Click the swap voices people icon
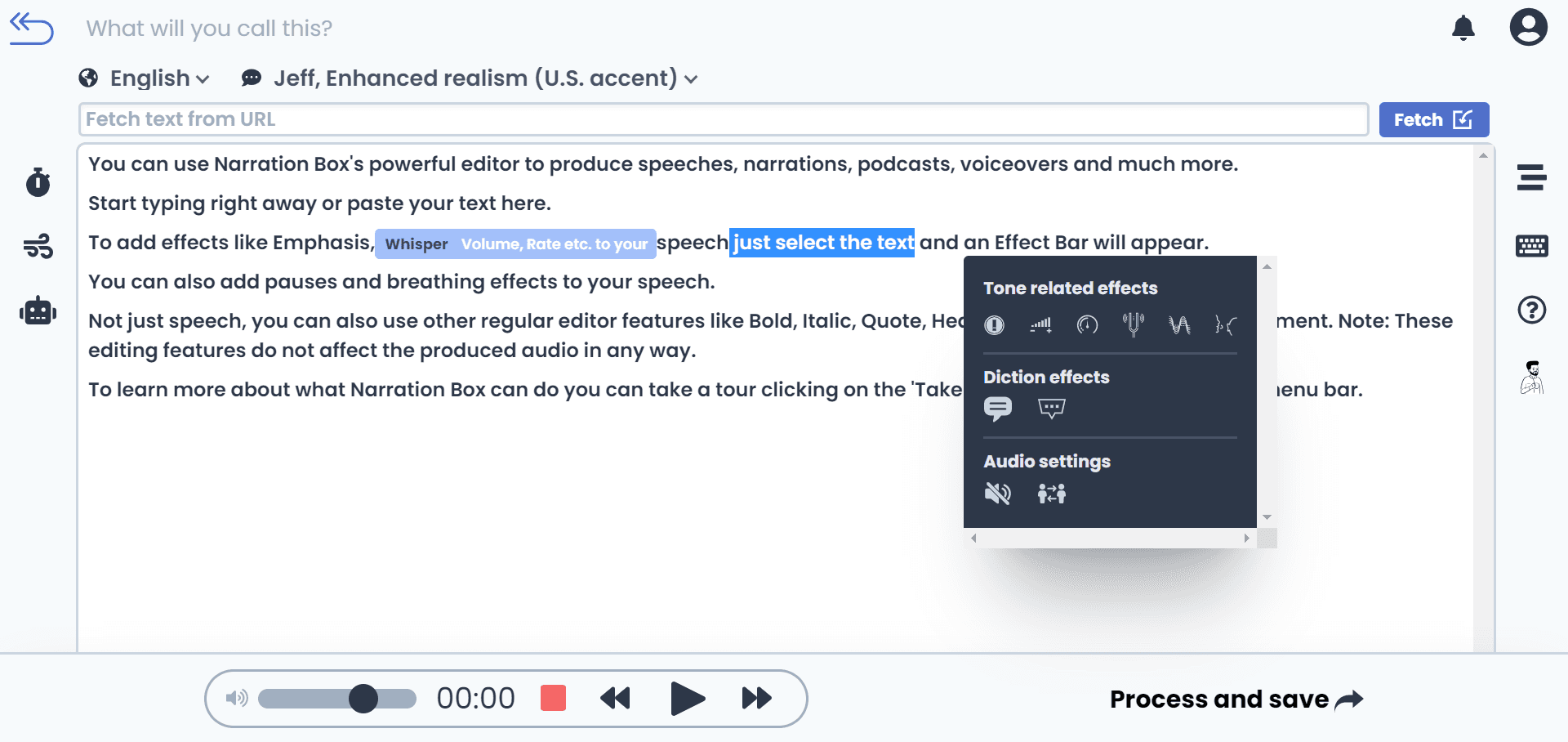Screen dimensions: 1568x742 1052,493
